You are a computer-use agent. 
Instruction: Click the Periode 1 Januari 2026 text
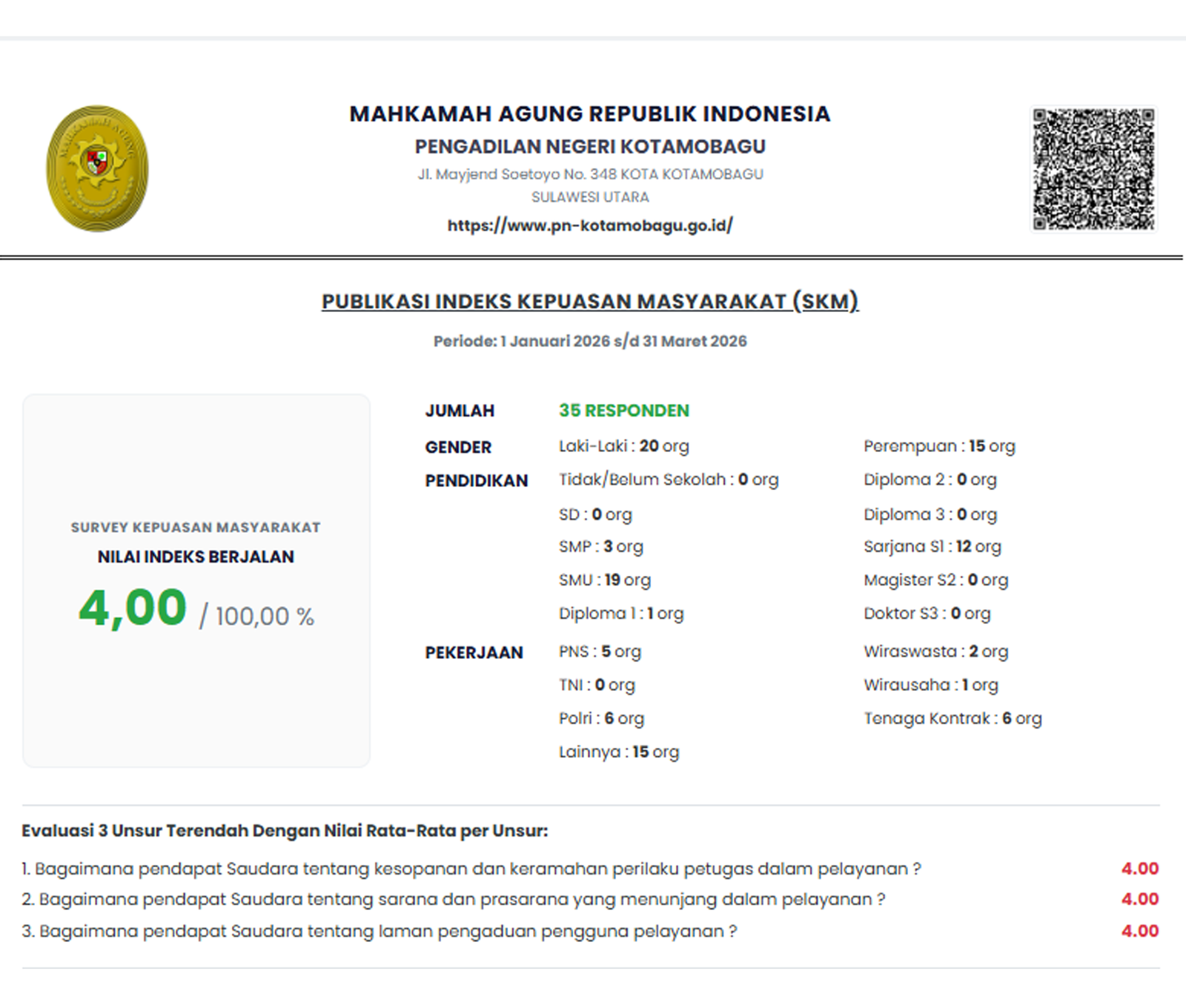pos(590,341)
